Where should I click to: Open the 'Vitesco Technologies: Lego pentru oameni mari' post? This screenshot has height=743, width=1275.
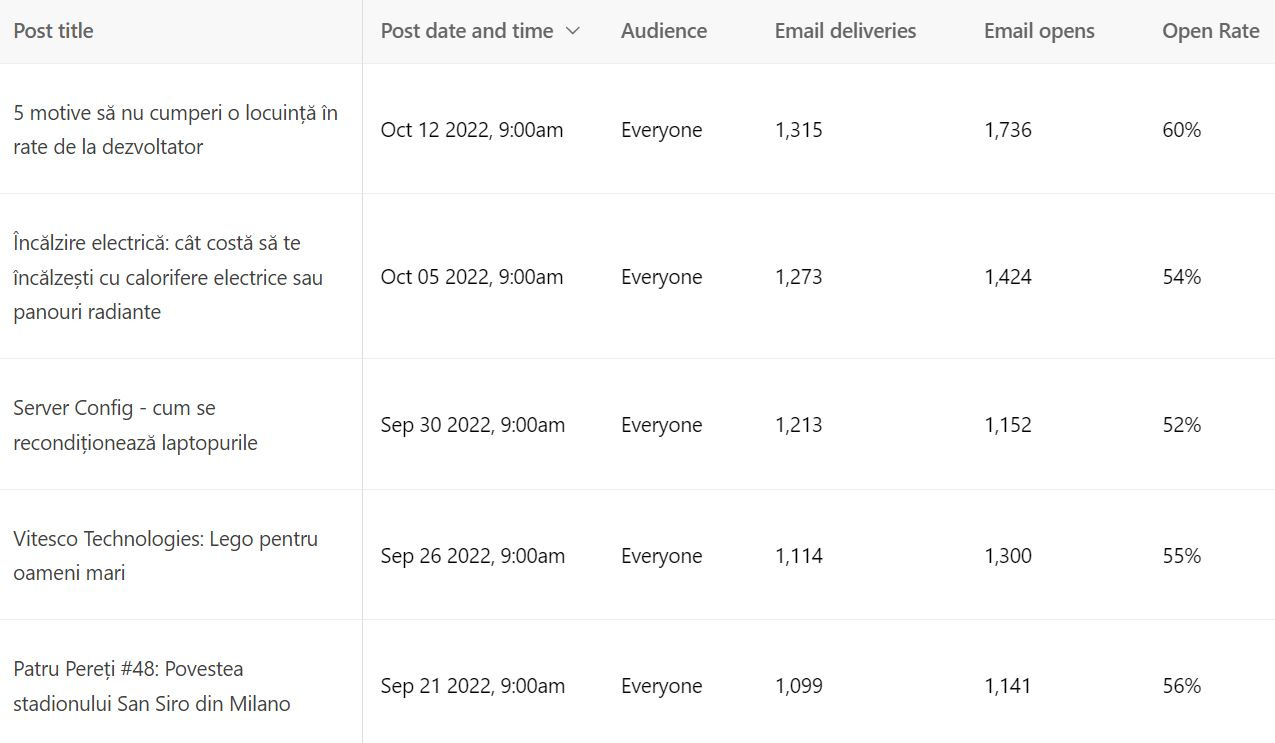[x=166, y=556]
